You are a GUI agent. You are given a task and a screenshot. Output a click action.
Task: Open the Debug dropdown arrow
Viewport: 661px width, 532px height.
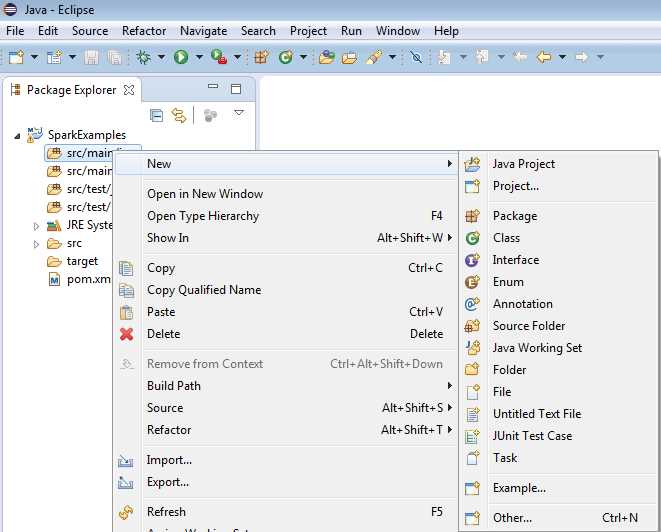161,56
